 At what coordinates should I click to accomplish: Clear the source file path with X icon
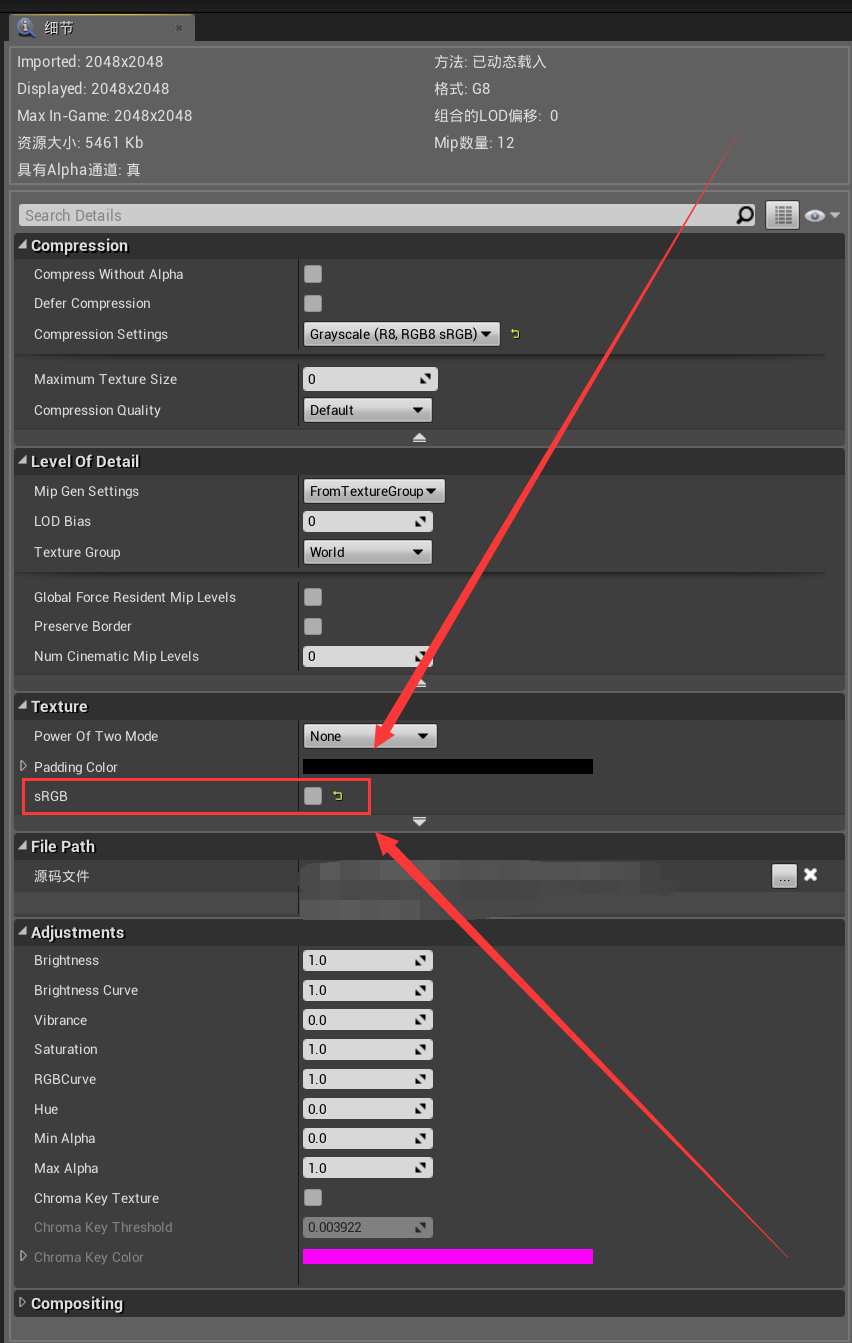pyautogui.click(x=810, y=875)
